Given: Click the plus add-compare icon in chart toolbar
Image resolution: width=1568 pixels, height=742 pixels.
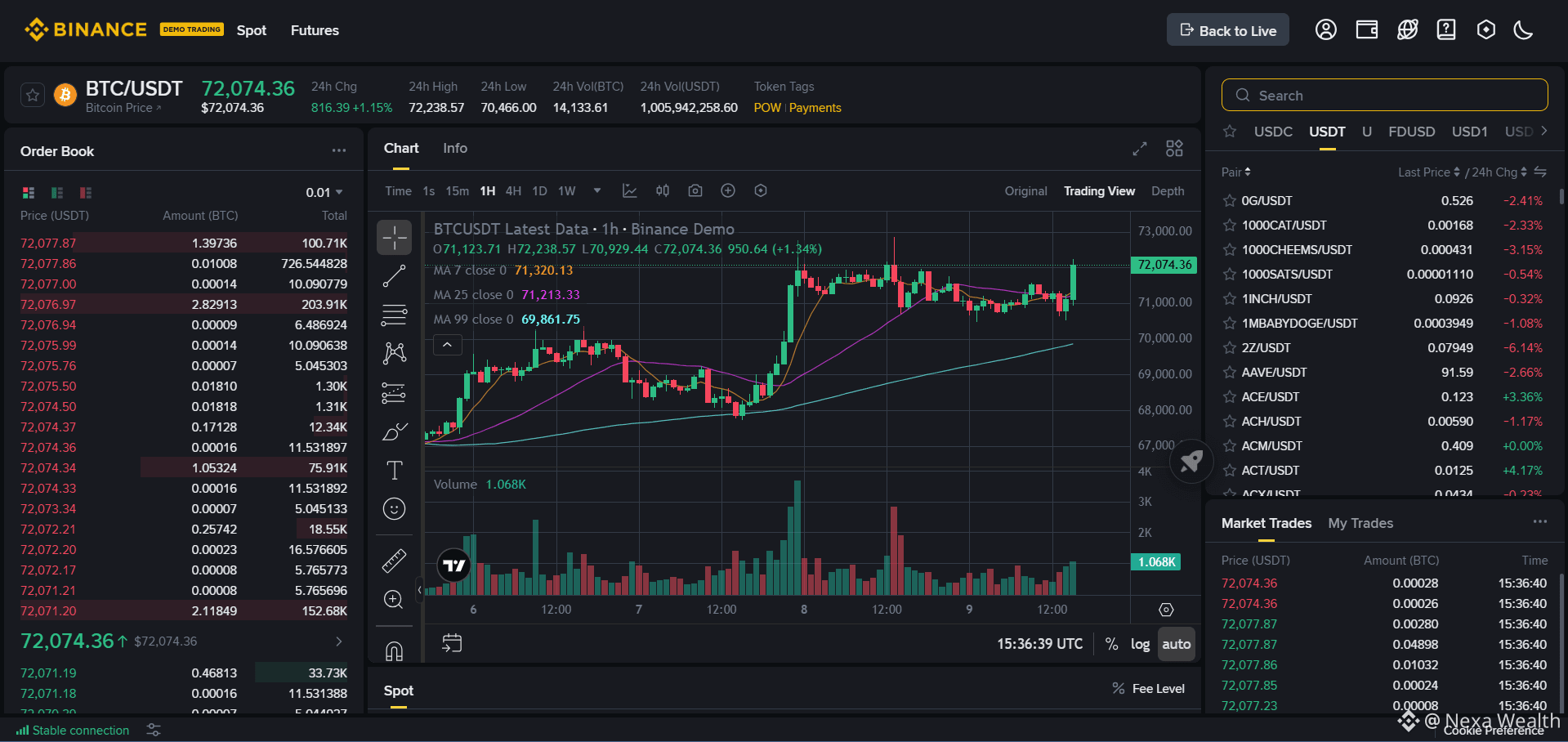Looking at the screenshot, I should coord(728,190).
